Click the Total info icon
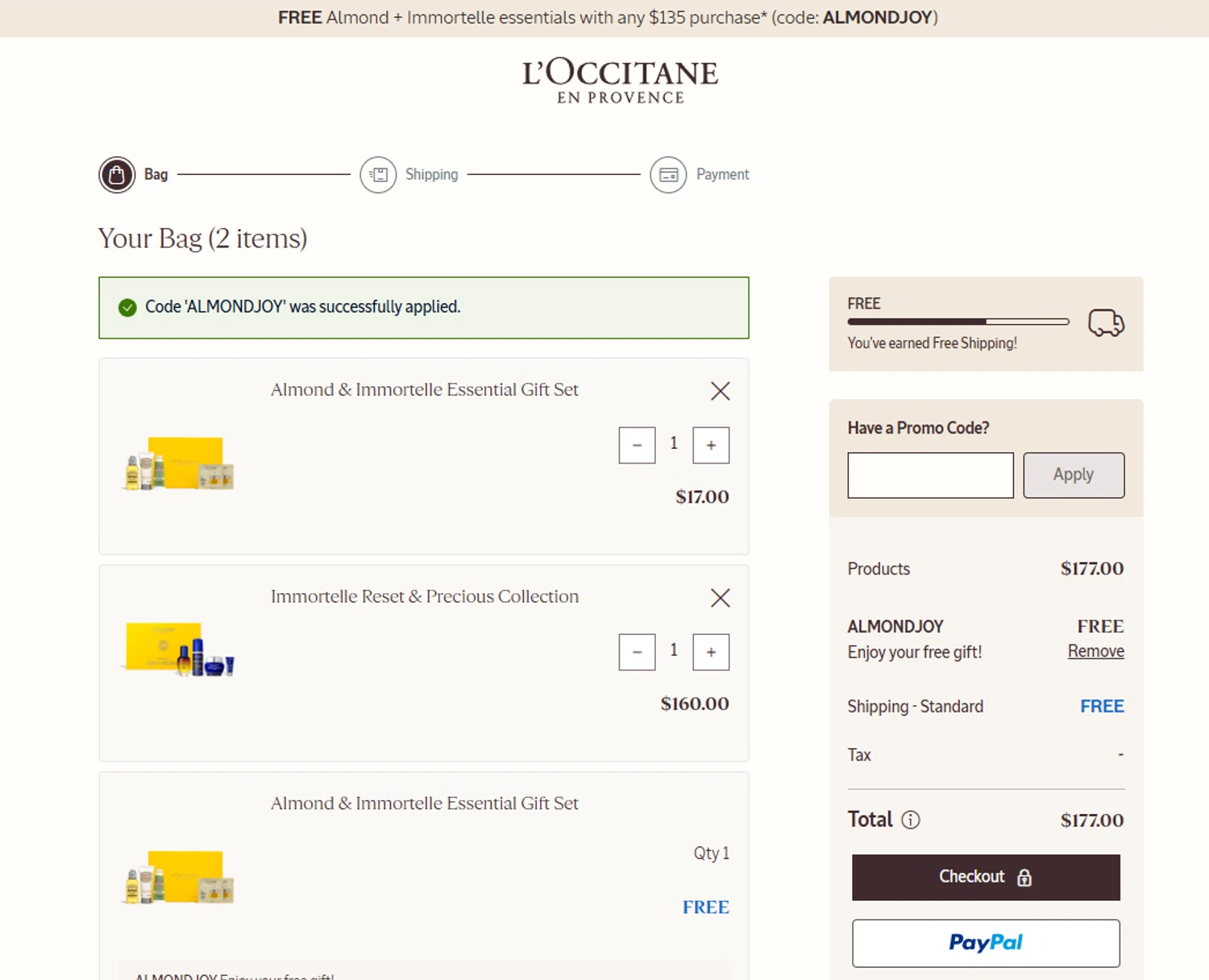 pos(911,820)
